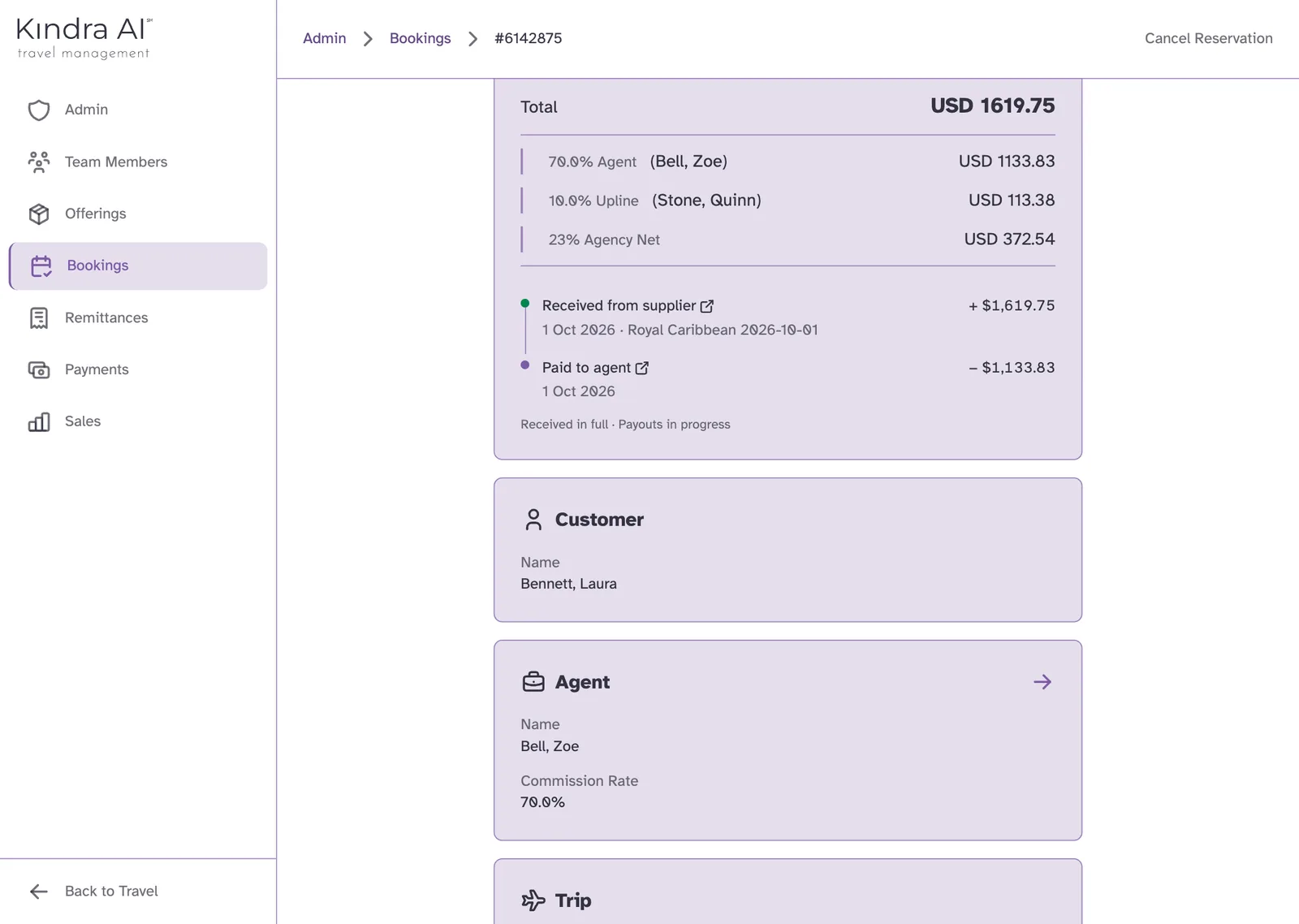This screenshot has width=1299, height=924.
Task: Click Paid to agent link text
Action: pos(586,368)
